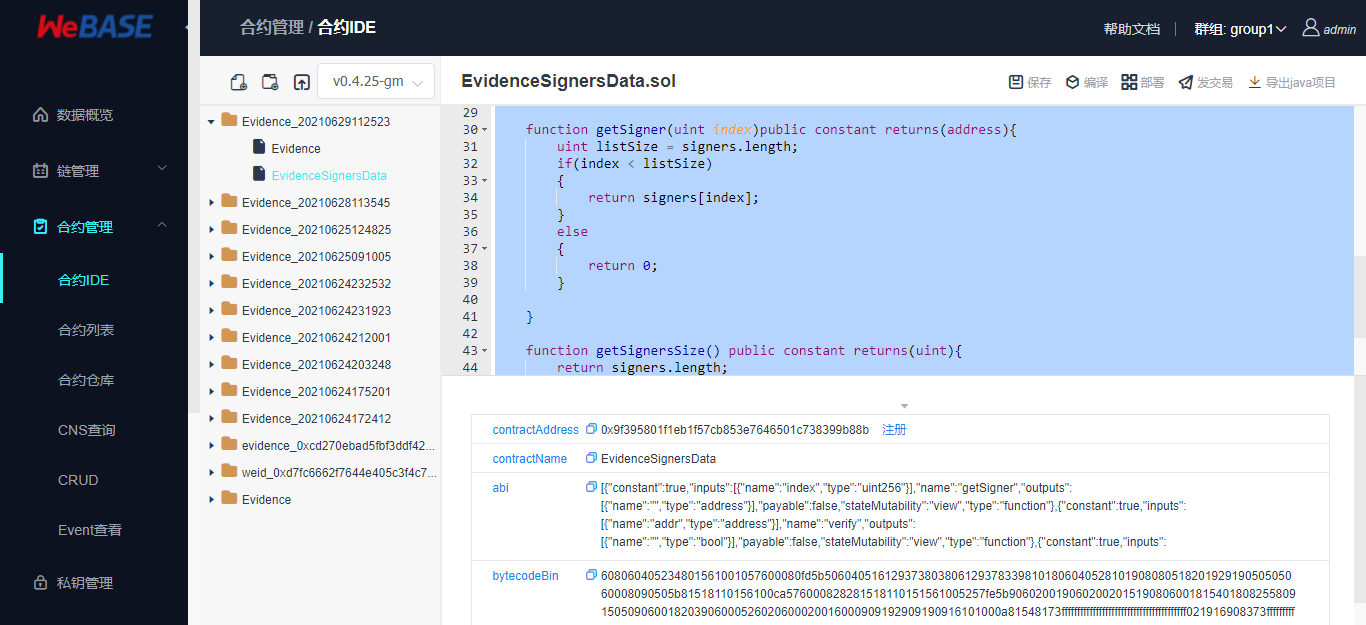Open the Evidence file in tree
Screen dimensions: 1366x625
click(296, 148)
